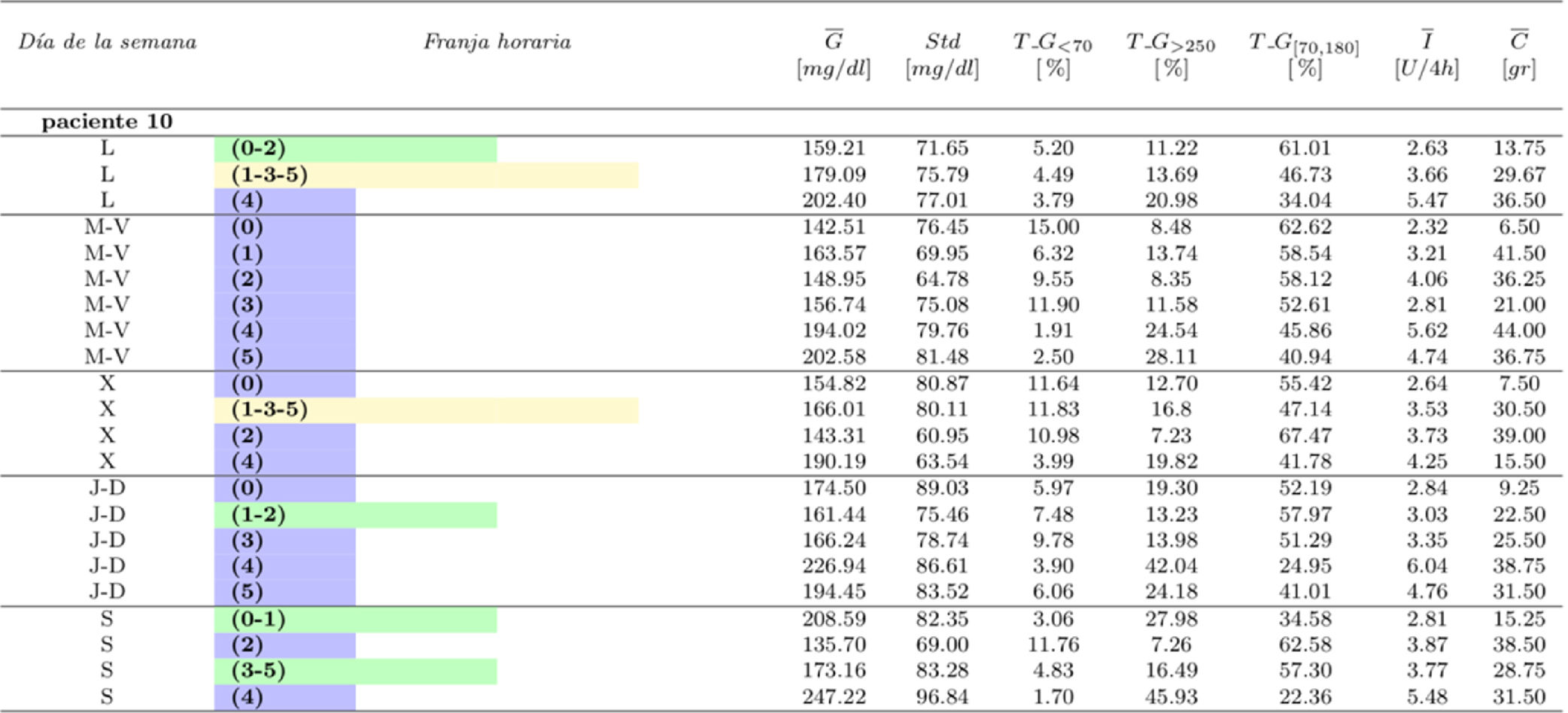Image resolution: width=1568 pixels, height=713 pixels.
Task: Click the percentage value 67.47
Action: point(1305,436)
